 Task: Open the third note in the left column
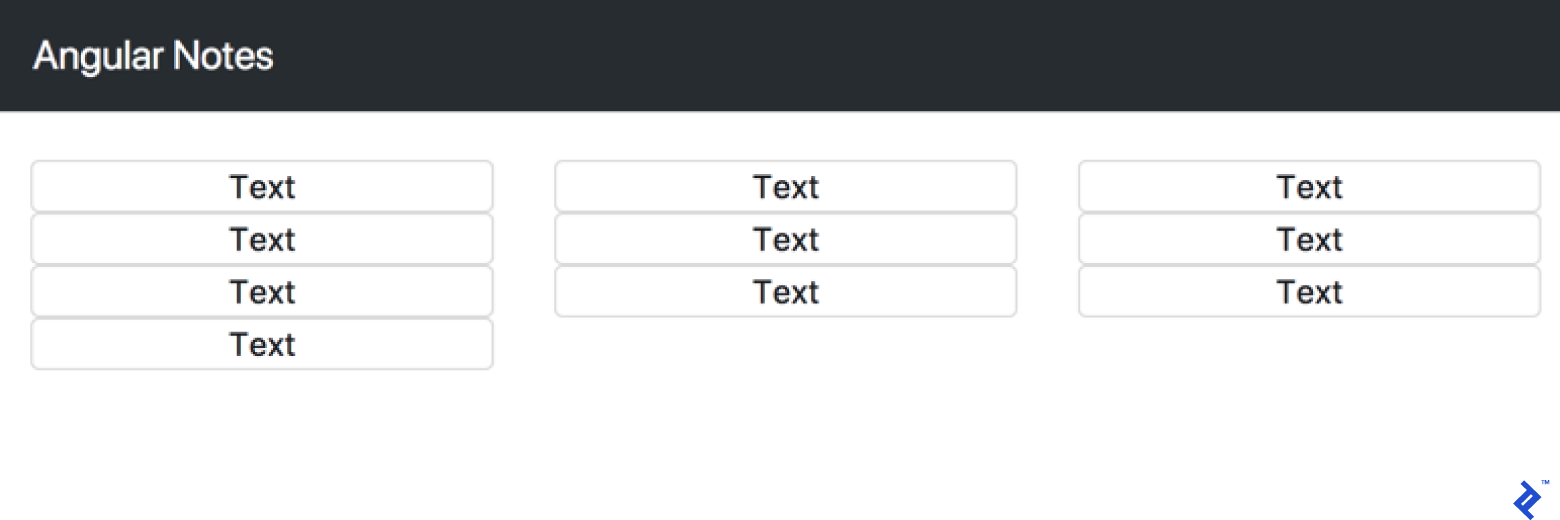click(x=262, y=292)
